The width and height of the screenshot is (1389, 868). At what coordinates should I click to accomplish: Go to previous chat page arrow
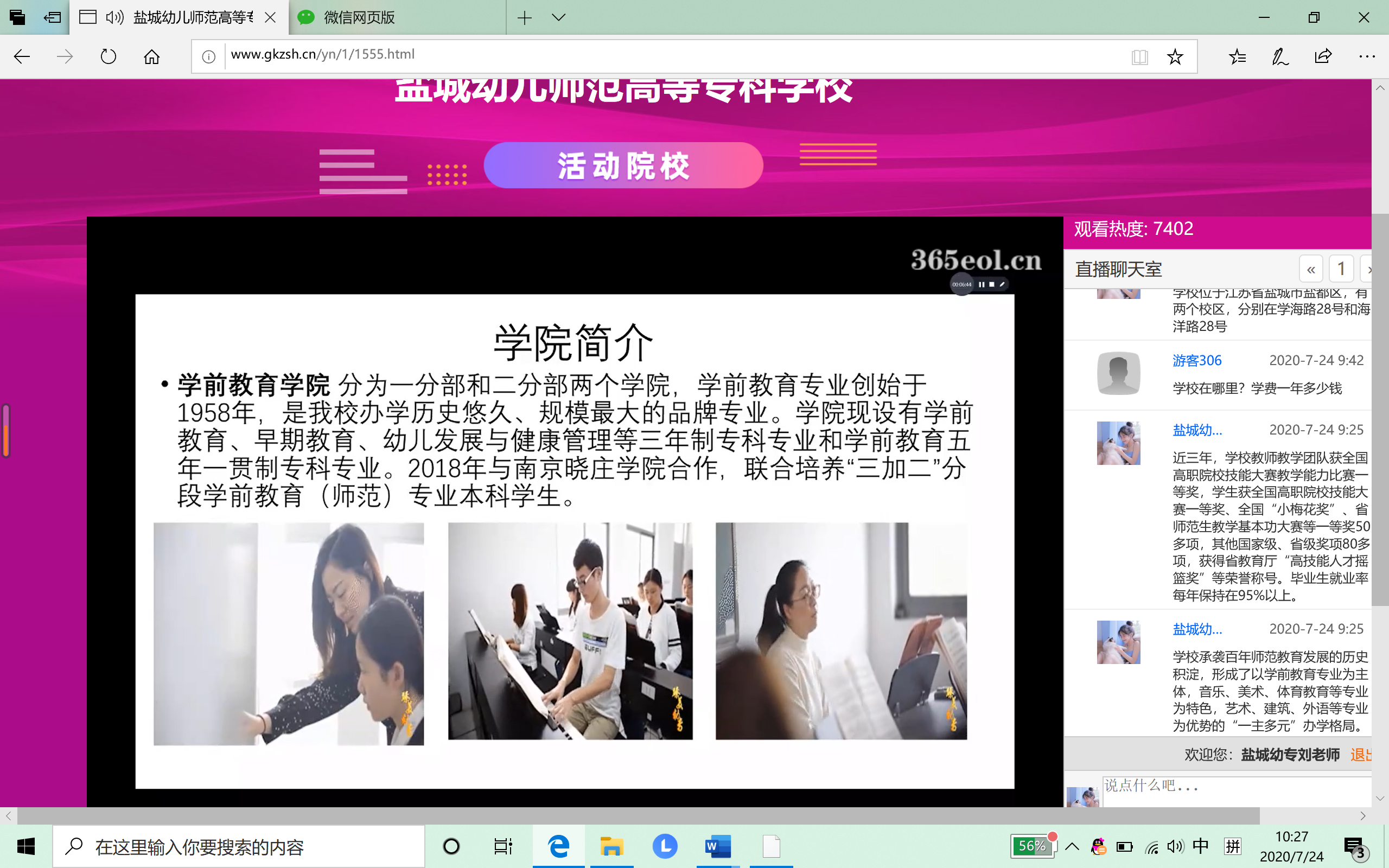click(1311, 269)
